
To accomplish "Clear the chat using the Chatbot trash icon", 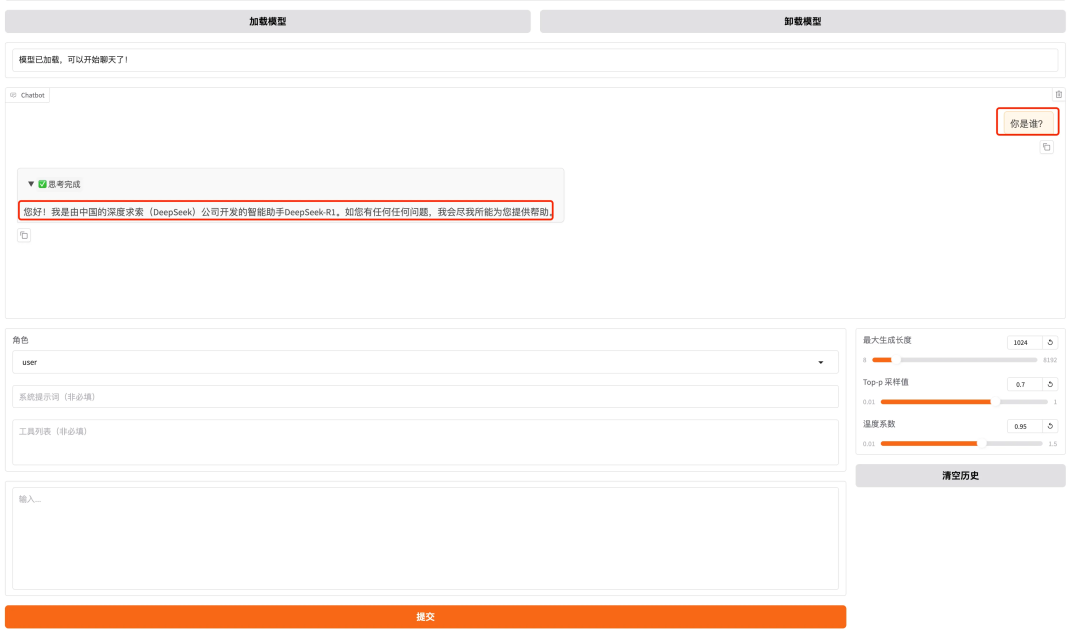I will 1059,94.
